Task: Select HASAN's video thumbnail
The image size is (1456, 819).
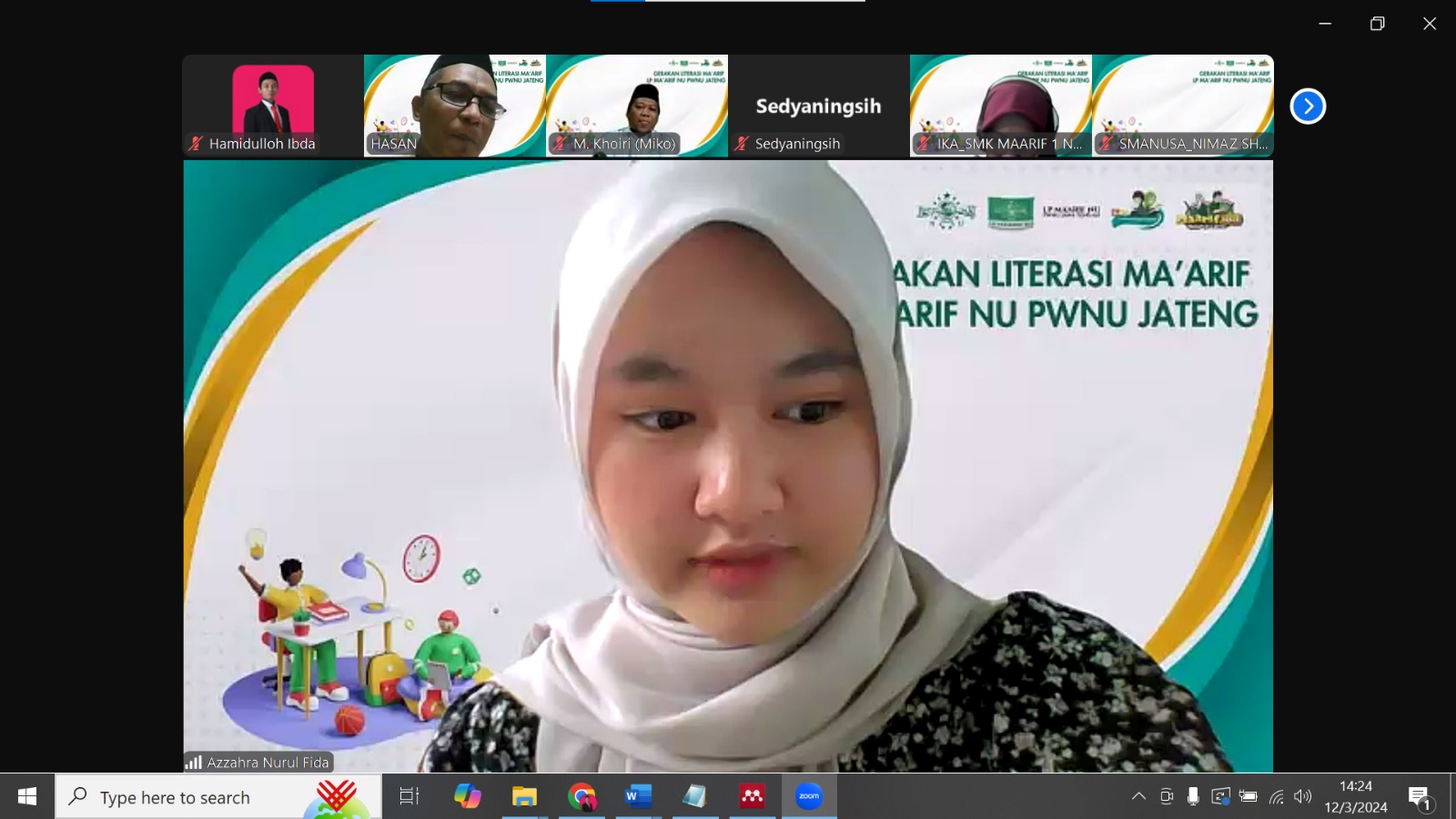Action: pyautogui.click(x=455, y=106)
